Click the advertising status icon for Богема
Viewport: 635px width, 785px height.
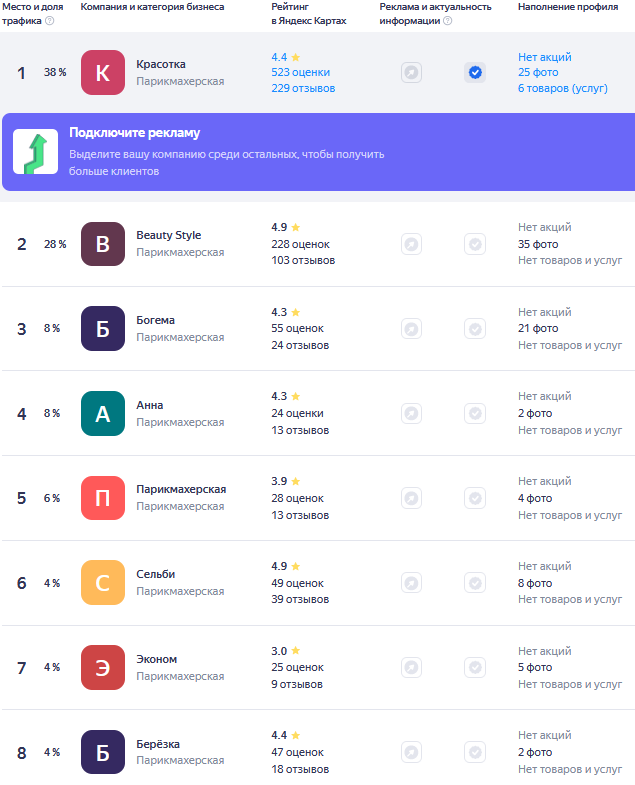point(411,329)
